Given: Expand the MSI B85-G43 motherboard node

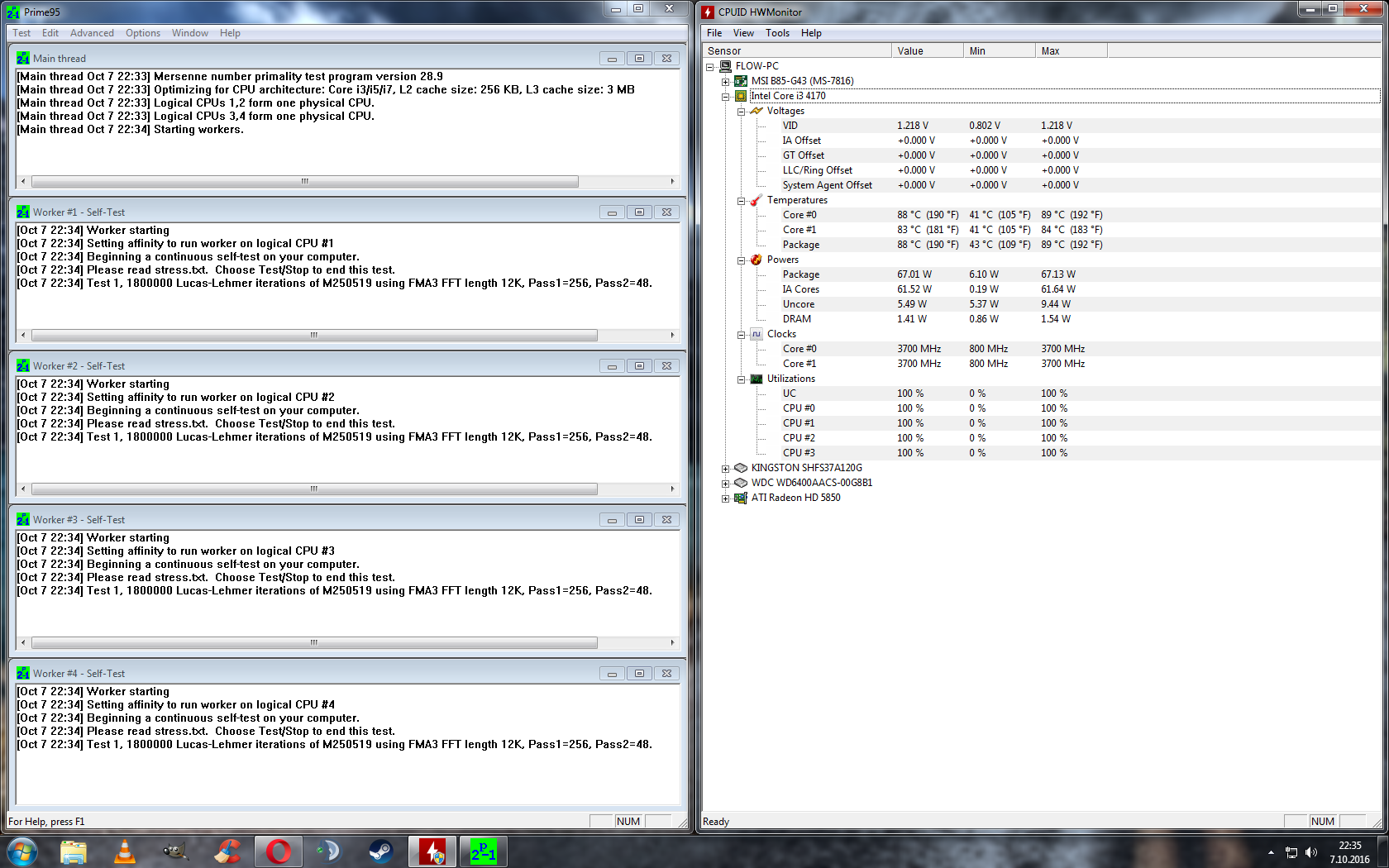Looking at the screenshot, I should click(725, 82).
